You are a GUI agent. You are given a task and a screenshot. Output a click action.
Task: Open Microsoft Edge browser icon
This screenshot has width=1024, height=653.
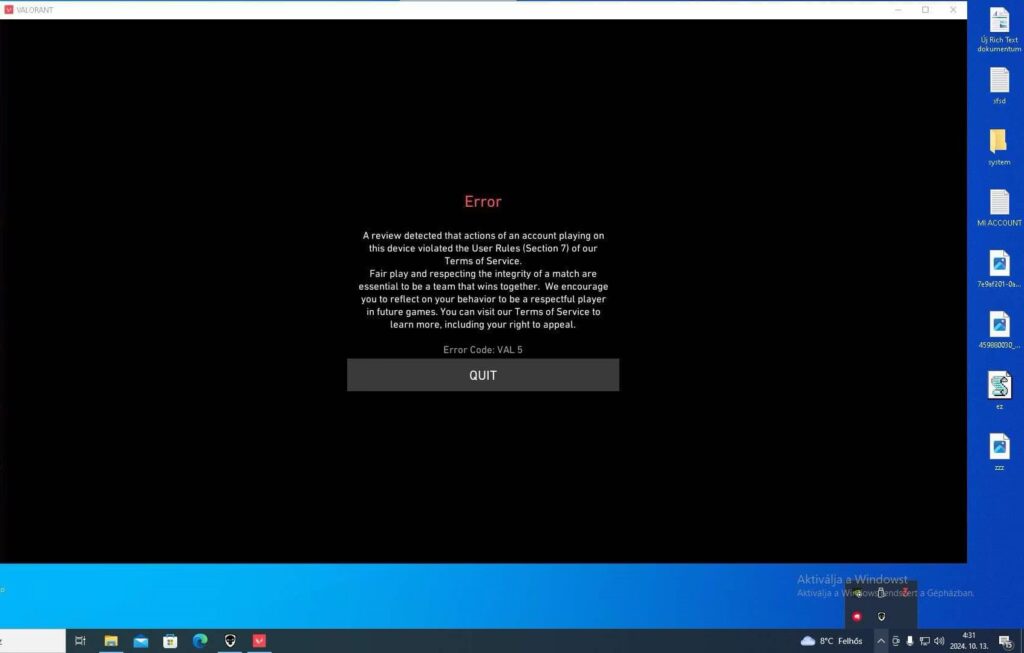(200, 641)
